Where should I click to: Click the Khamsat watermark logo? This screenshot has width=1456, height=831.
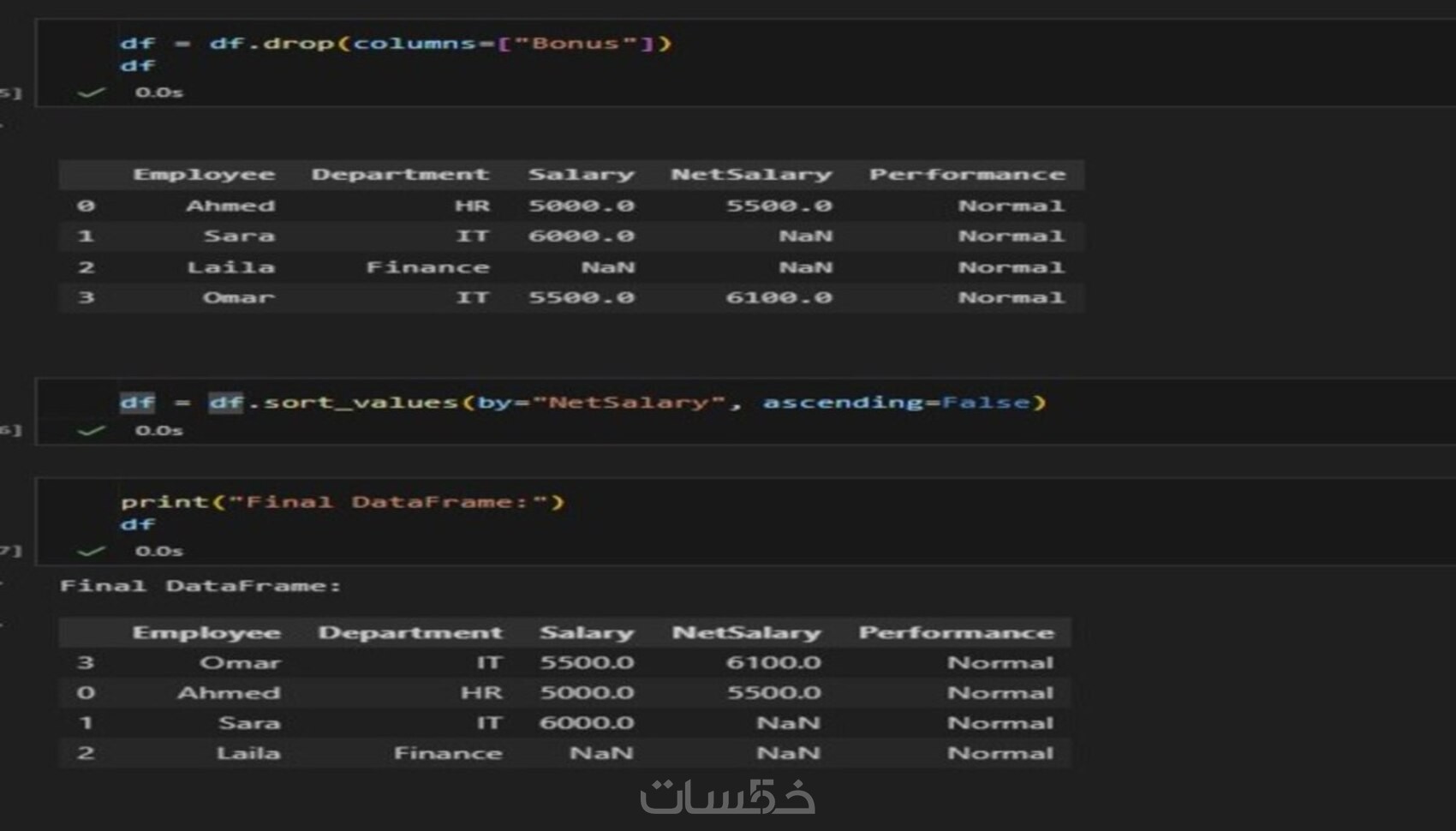(727, 797)
